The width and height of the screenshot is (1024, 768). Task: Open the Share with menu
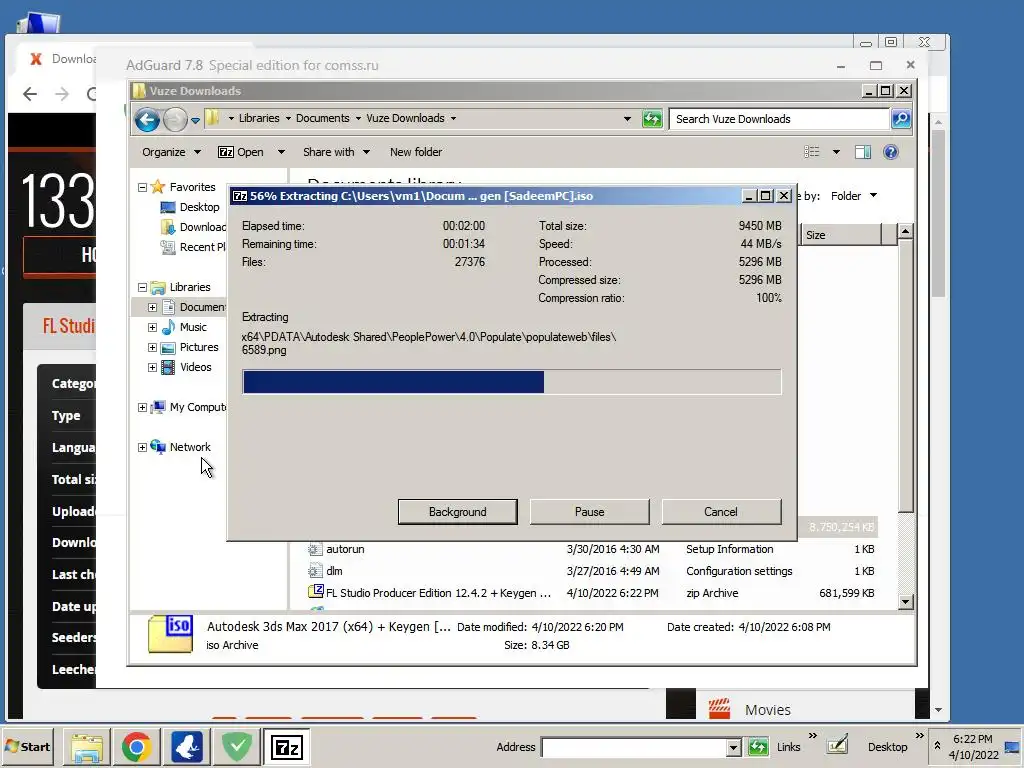click(336, 152)
